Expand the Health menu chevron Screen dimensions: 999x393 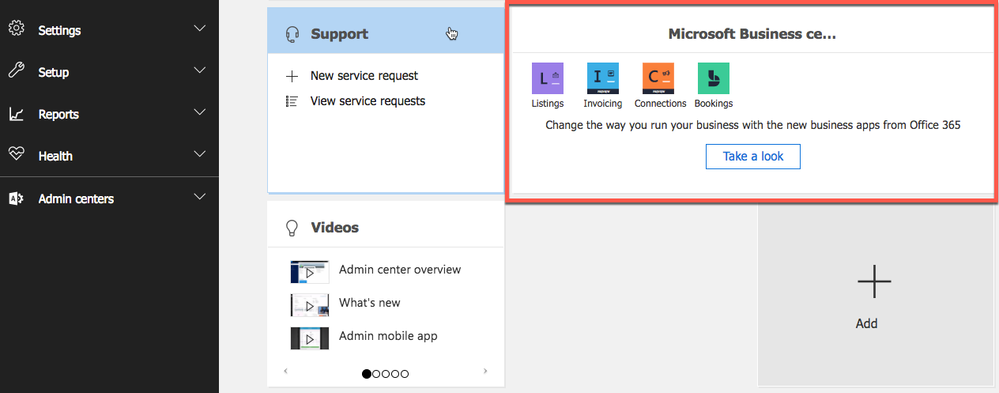click(x=200, y=154)
